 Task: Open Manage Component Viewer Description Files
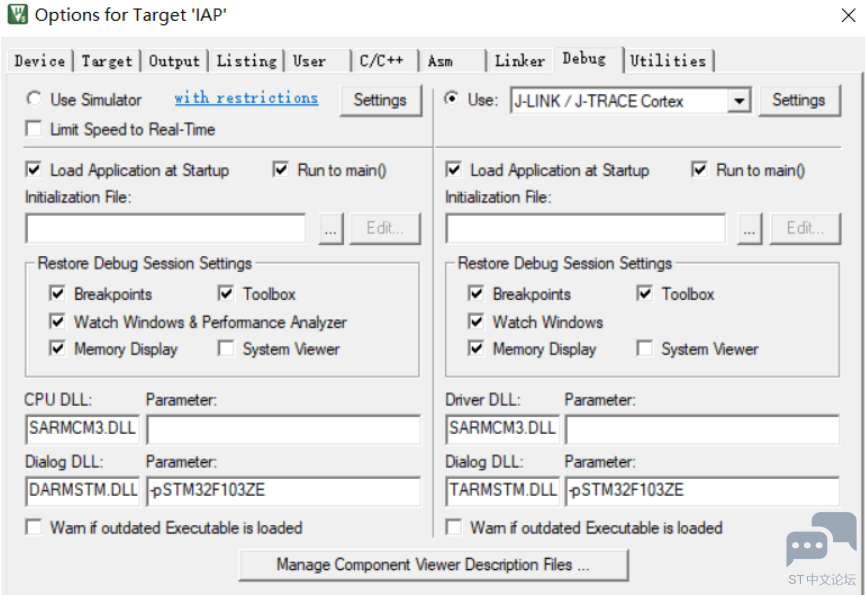433,565
